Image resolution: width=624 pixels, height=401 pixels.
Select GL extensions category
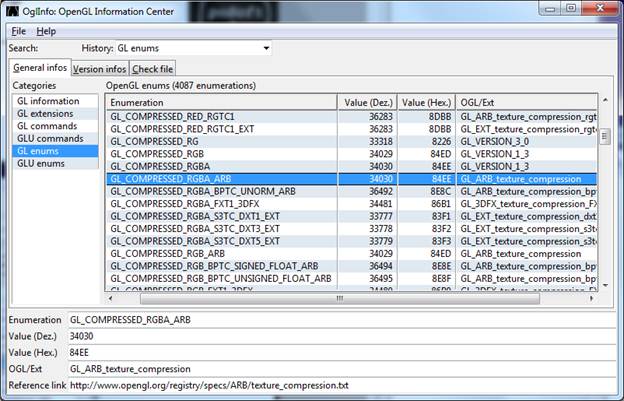click(x=47, y=113)
